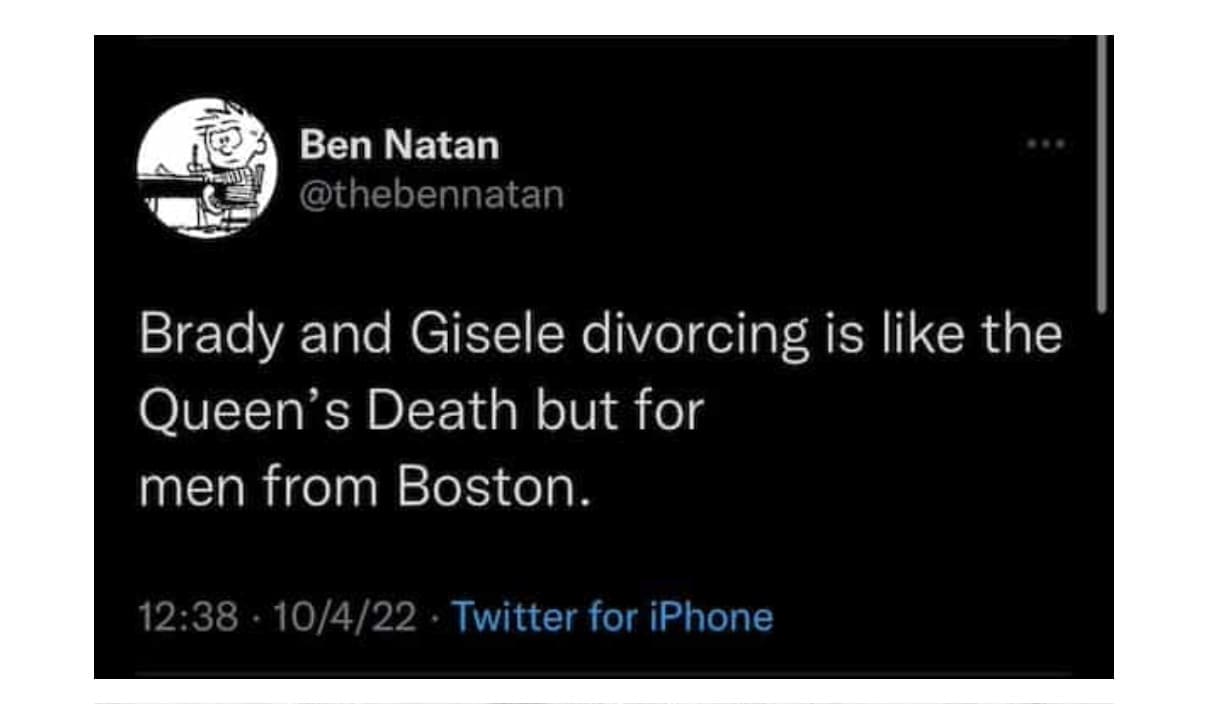Click the word Boston in the tweet
The width and height of the screenshot is (1224, 704).
point(487,486)
